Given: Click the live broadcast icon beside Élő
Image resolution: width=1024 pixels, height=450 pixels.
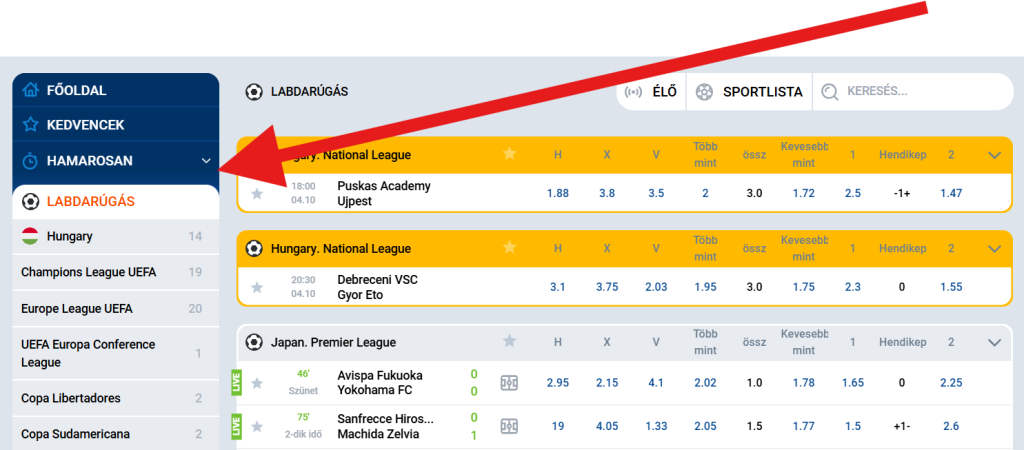Looking at the screenshot, I should 633,92.
